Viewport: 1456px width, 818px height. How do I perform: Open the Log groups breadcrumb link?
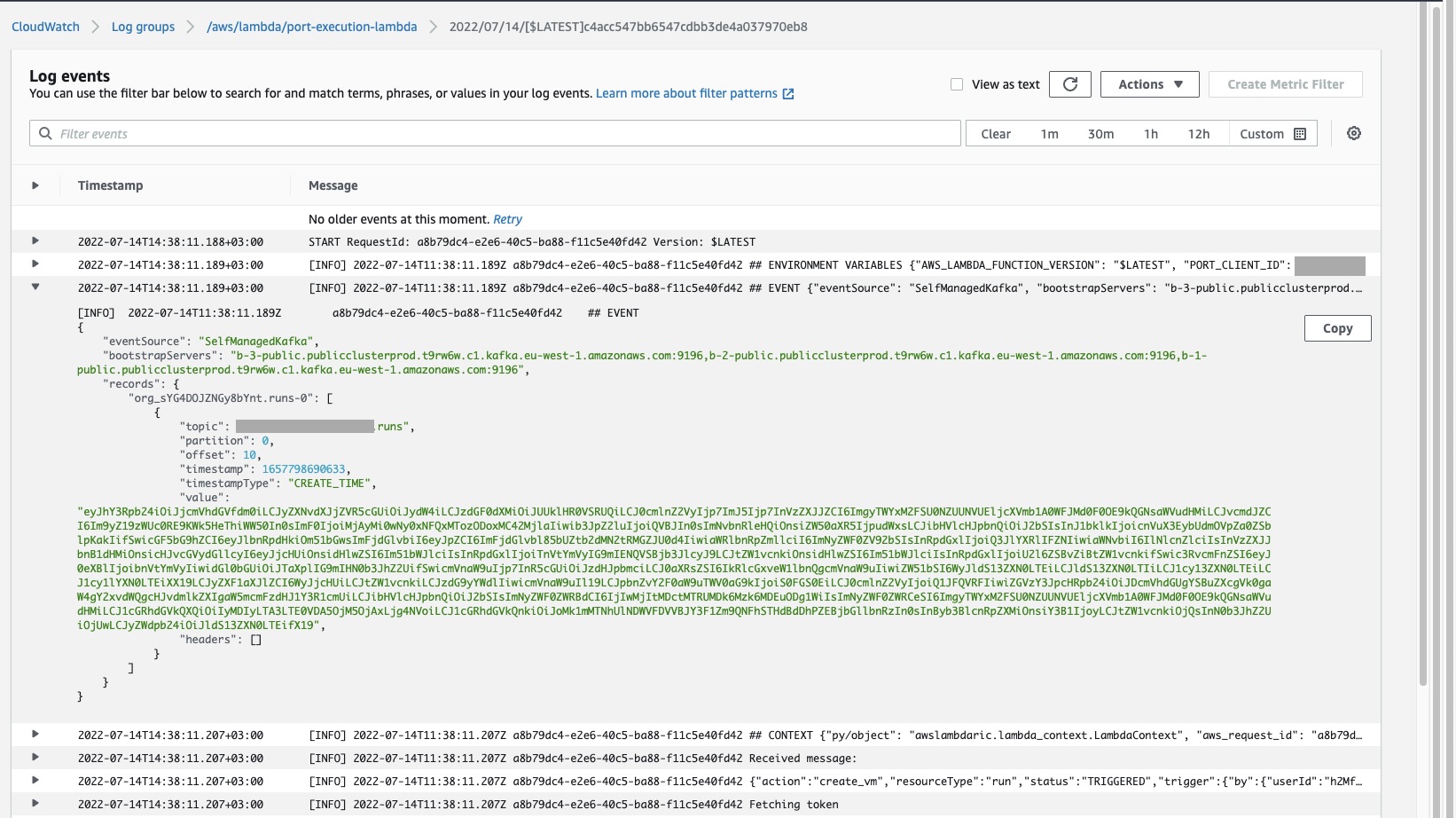pos(142,27)
